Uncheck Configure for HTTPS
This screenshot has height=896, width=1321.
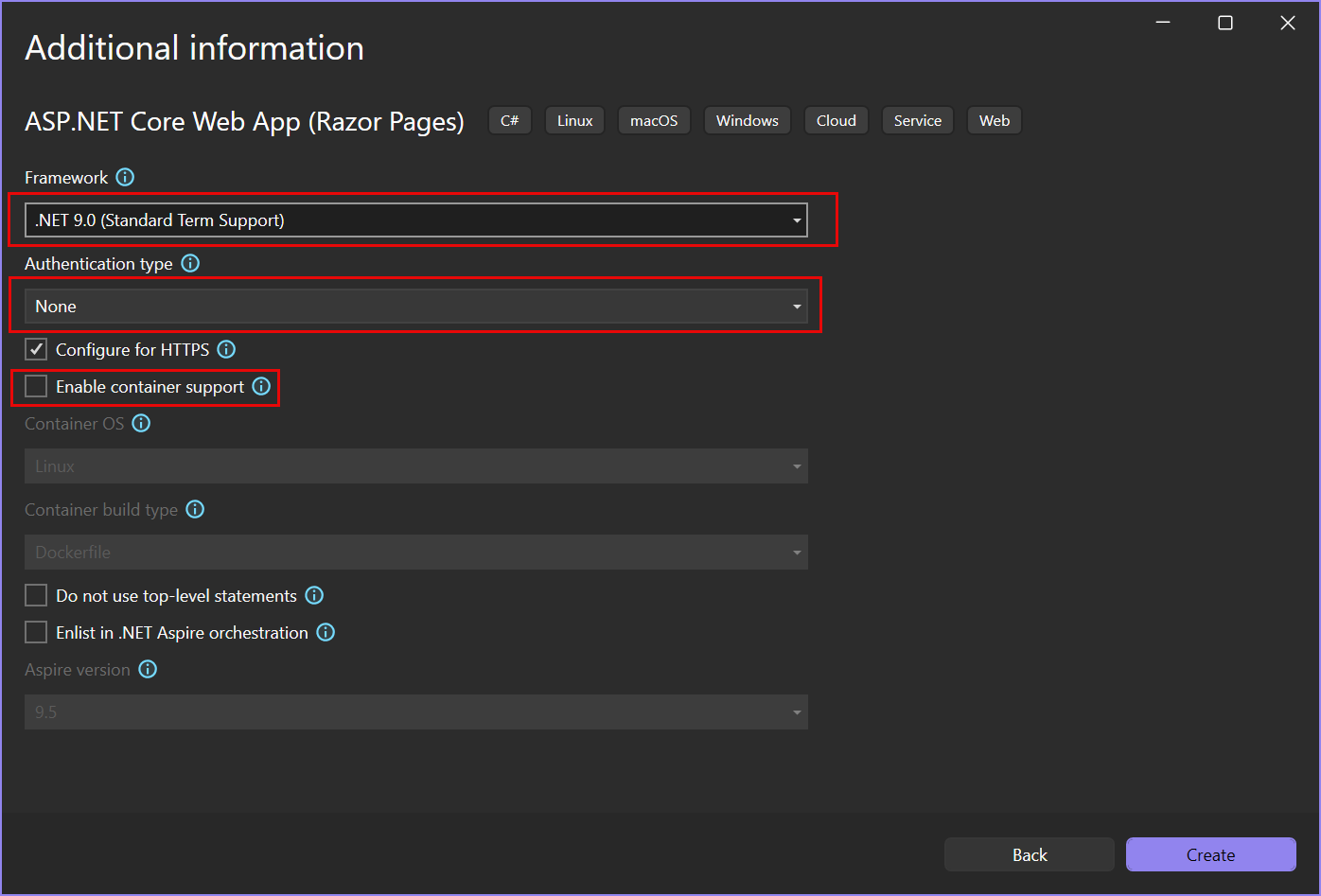coord(35,349)
